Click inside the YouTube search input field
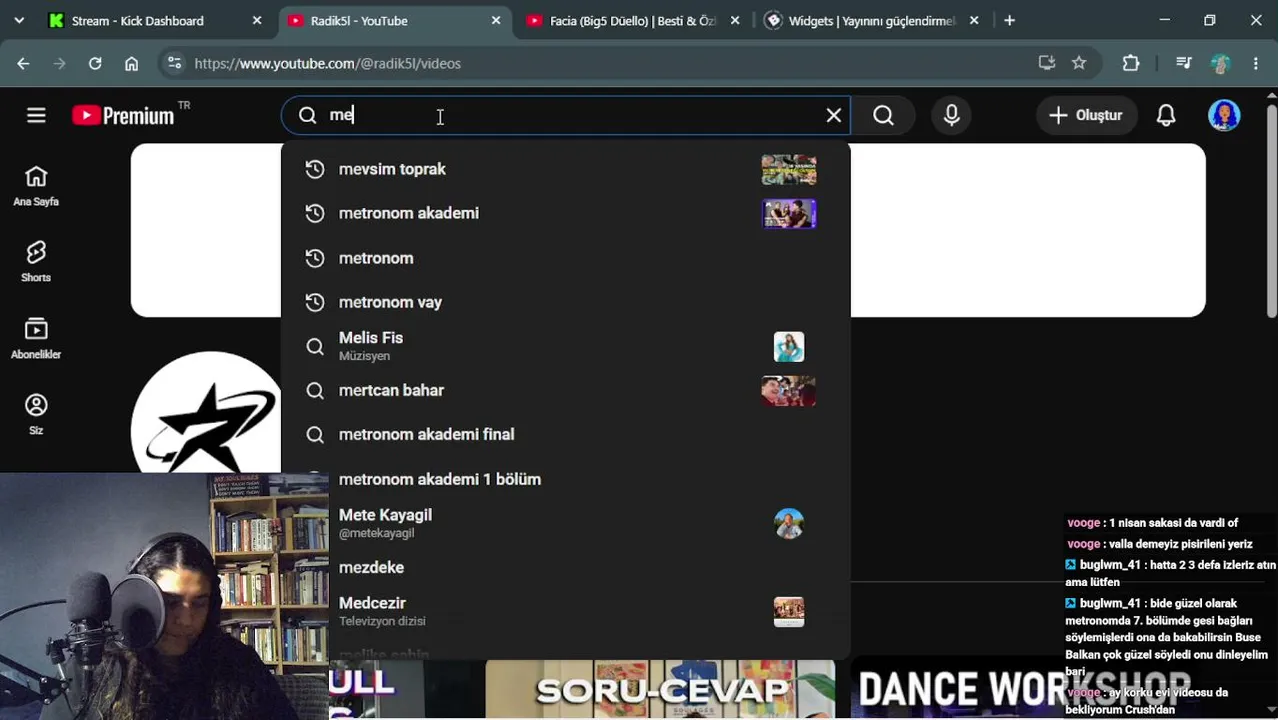 [566, 115]
